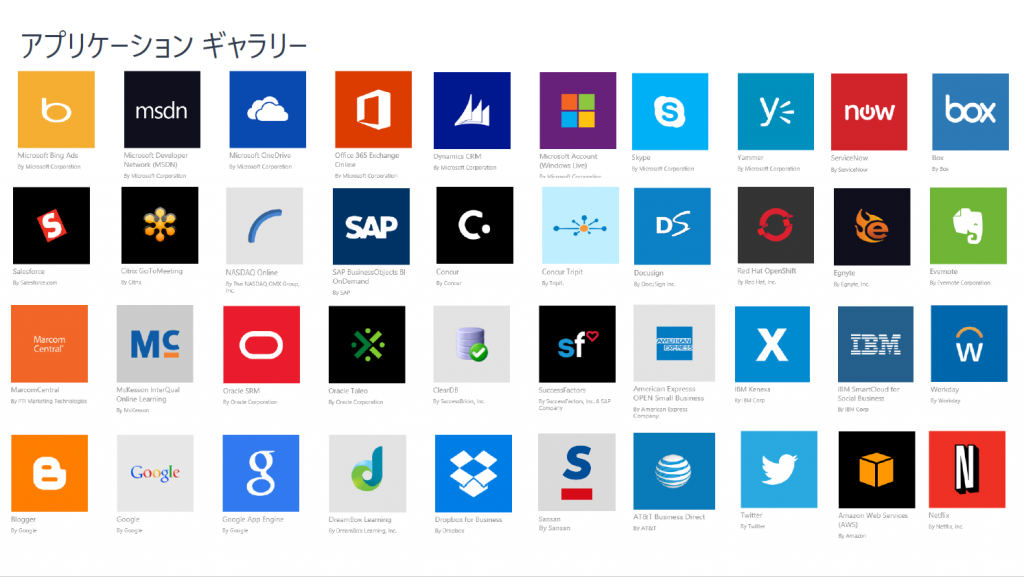Open the AT&T Business Direct globe icon

pos(674,471)
